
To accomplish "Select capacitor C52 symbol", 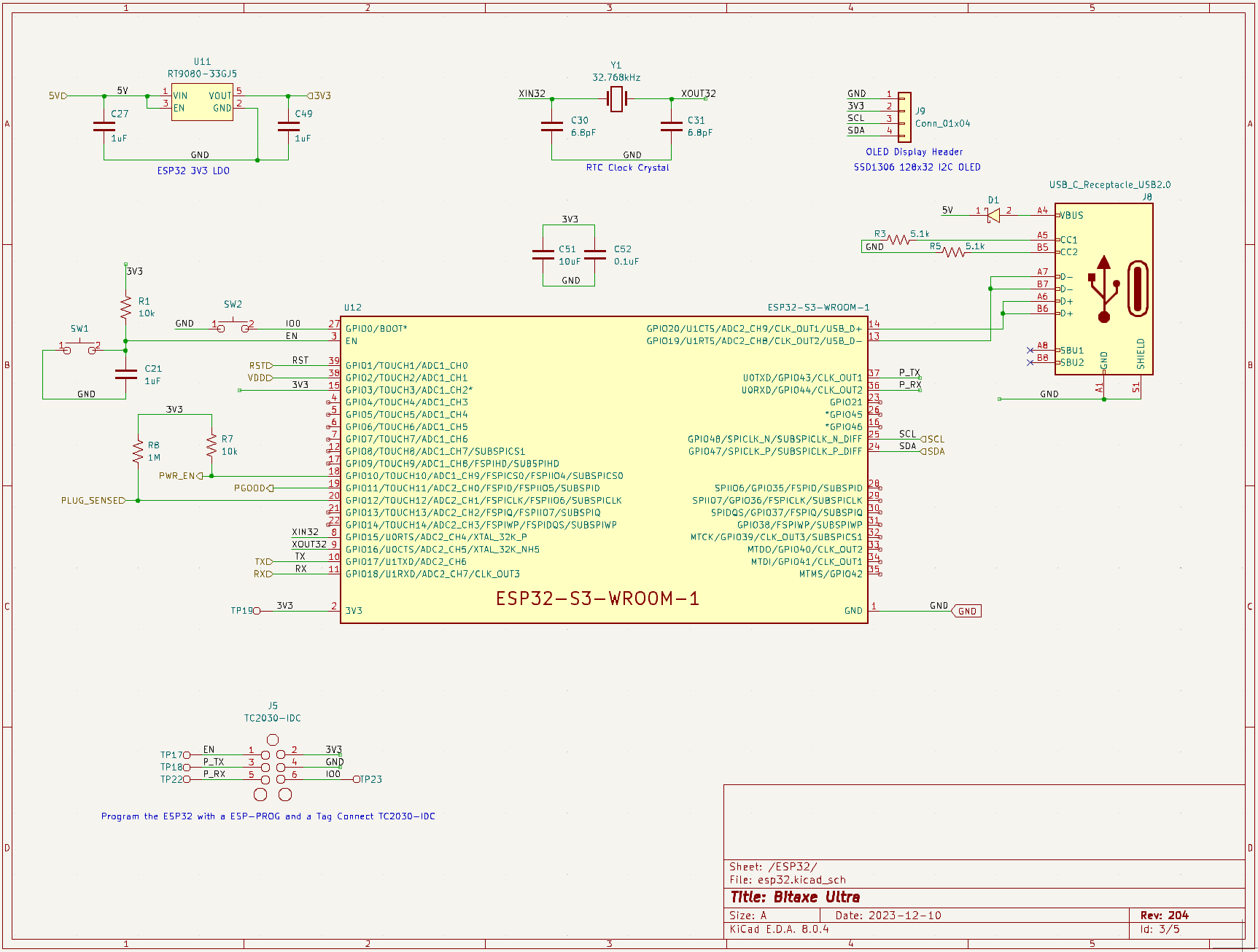I will click(595, 254).
